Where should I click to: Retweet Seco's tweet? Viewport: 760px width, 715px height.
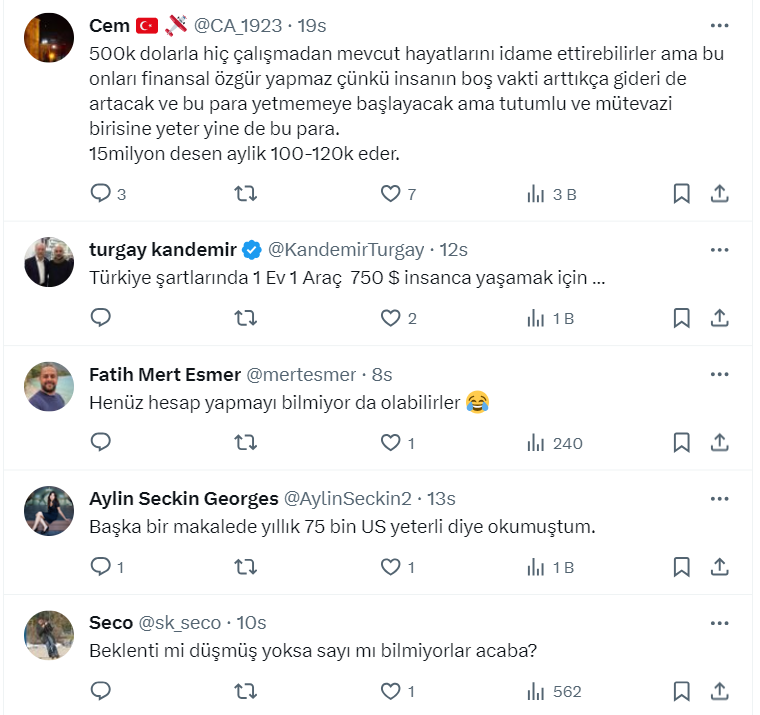245,691
